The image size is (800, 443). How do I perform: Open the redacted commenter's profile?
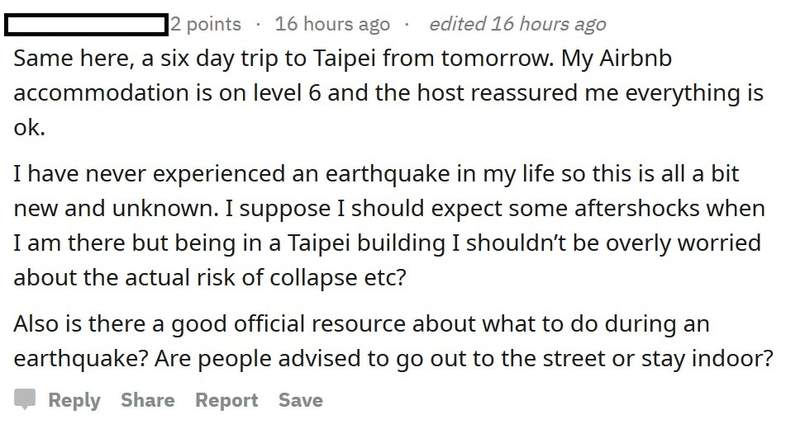point(89,23)
